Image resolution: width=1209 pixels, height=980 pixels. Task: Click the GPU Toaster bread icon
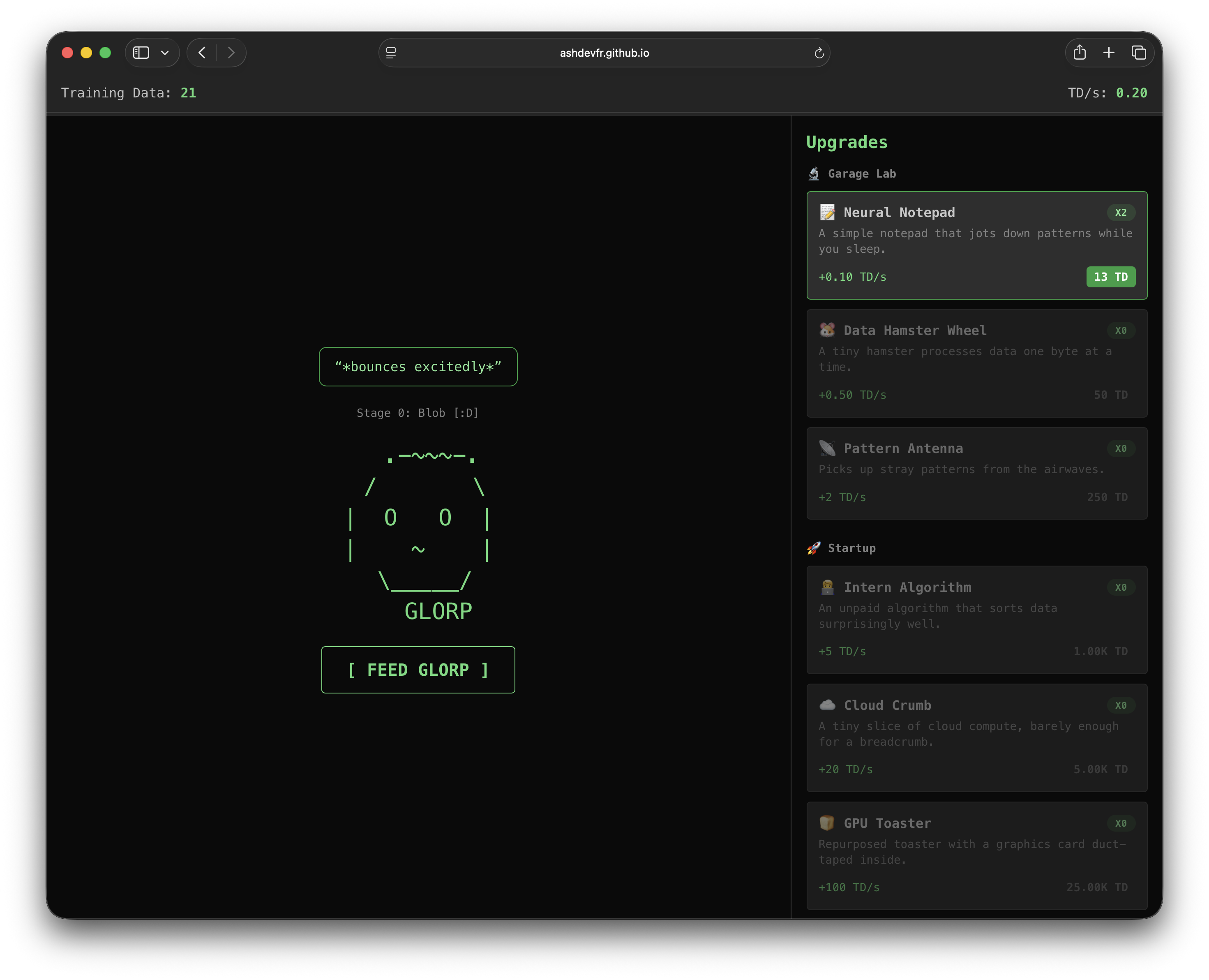[x=827, y=823]
